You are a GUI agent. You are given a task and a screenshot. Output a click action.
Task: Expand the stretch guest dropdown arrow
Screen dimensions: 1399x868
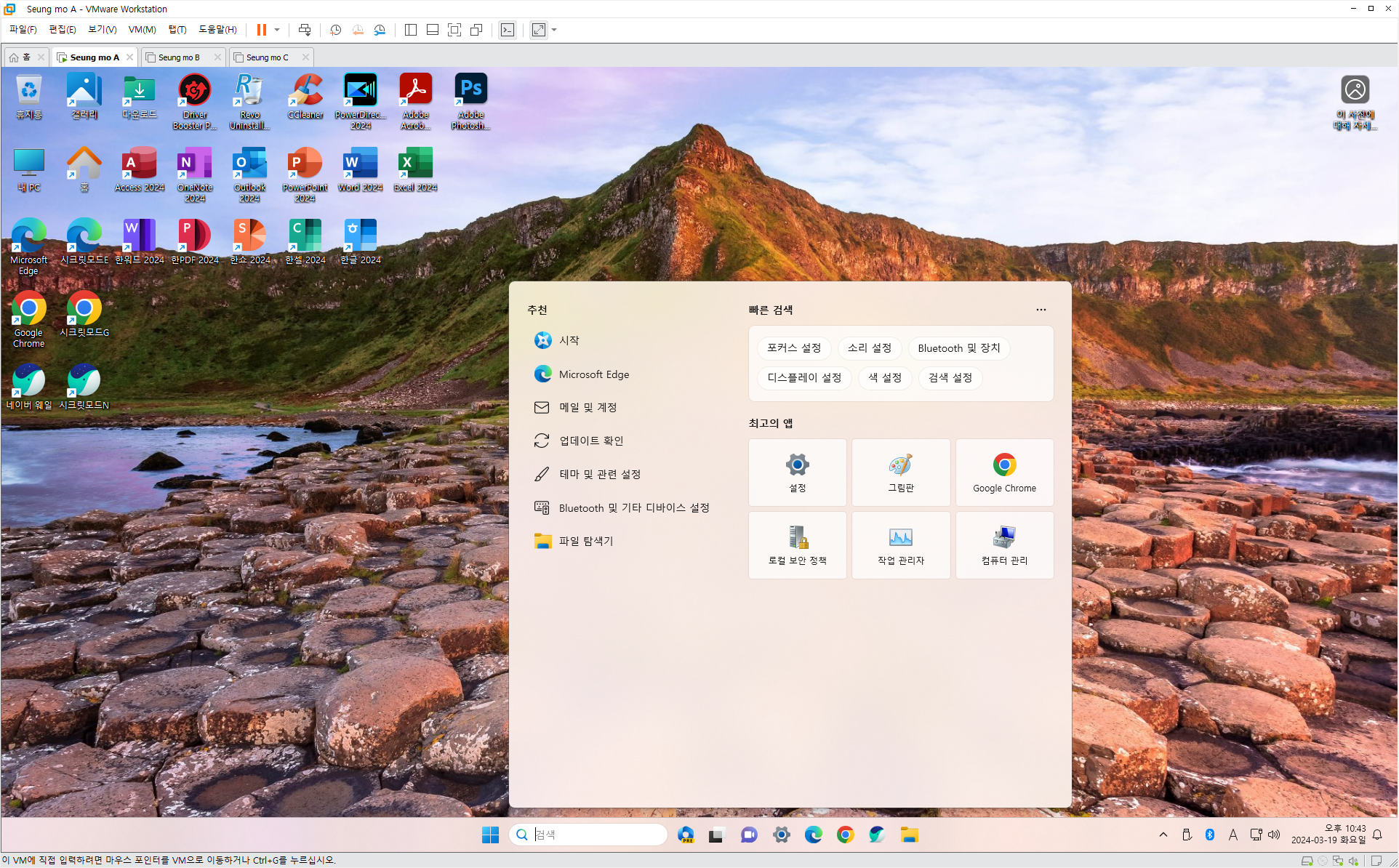coord(554,30)
